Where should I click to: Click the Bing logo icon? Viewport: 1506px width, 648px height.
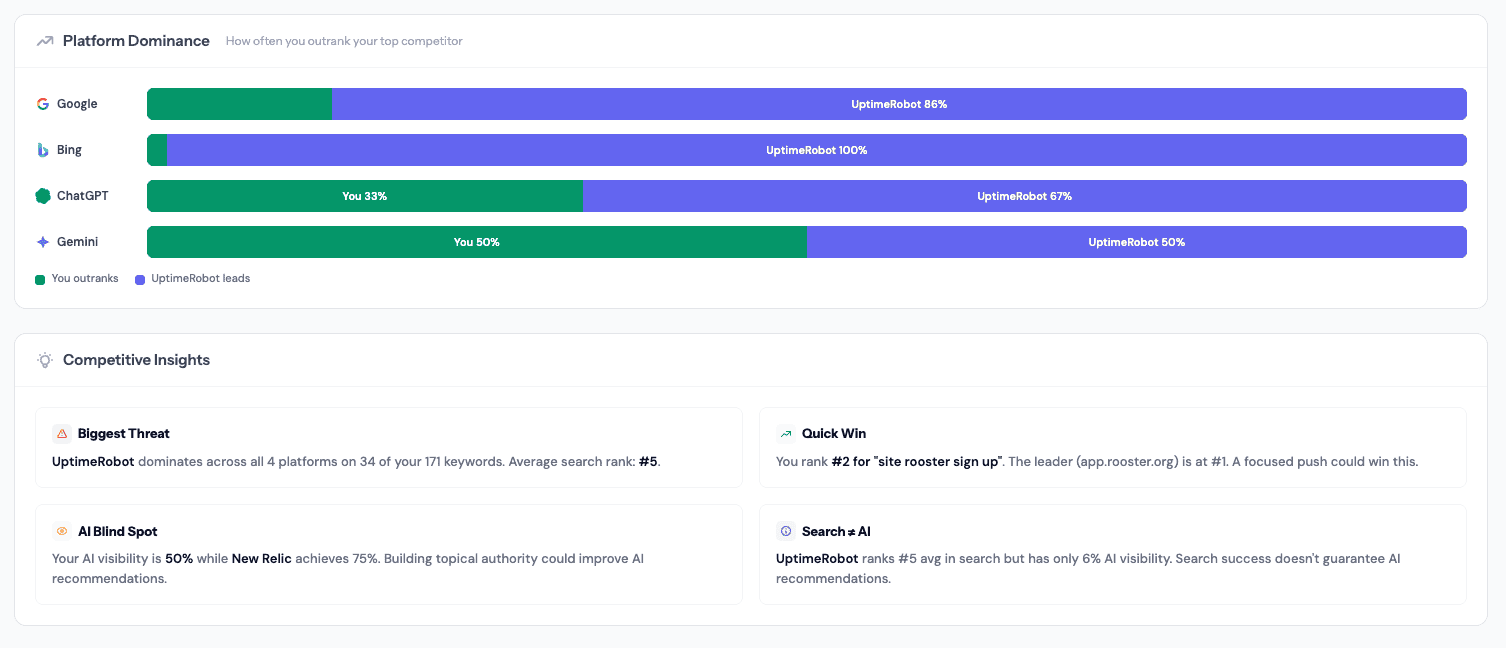tap(43, 150)
